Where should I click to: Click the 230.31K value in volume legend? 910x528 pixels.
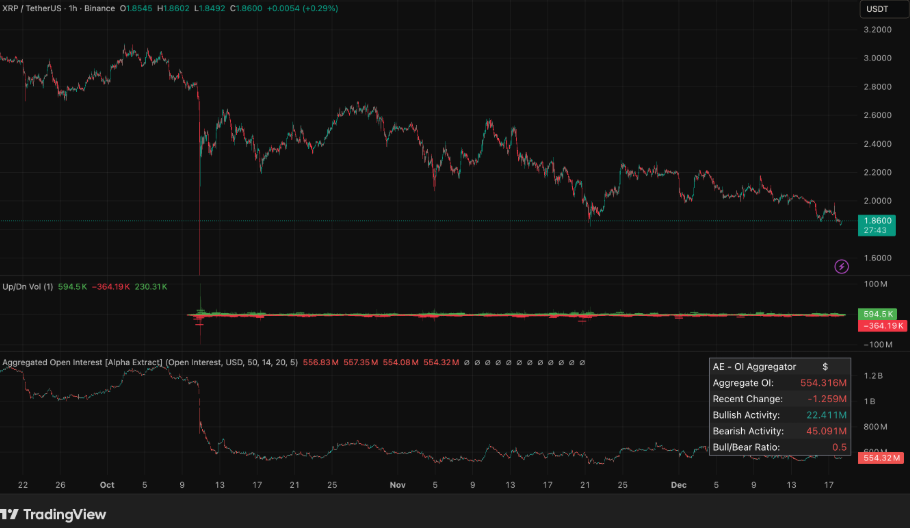coord(150,287)
